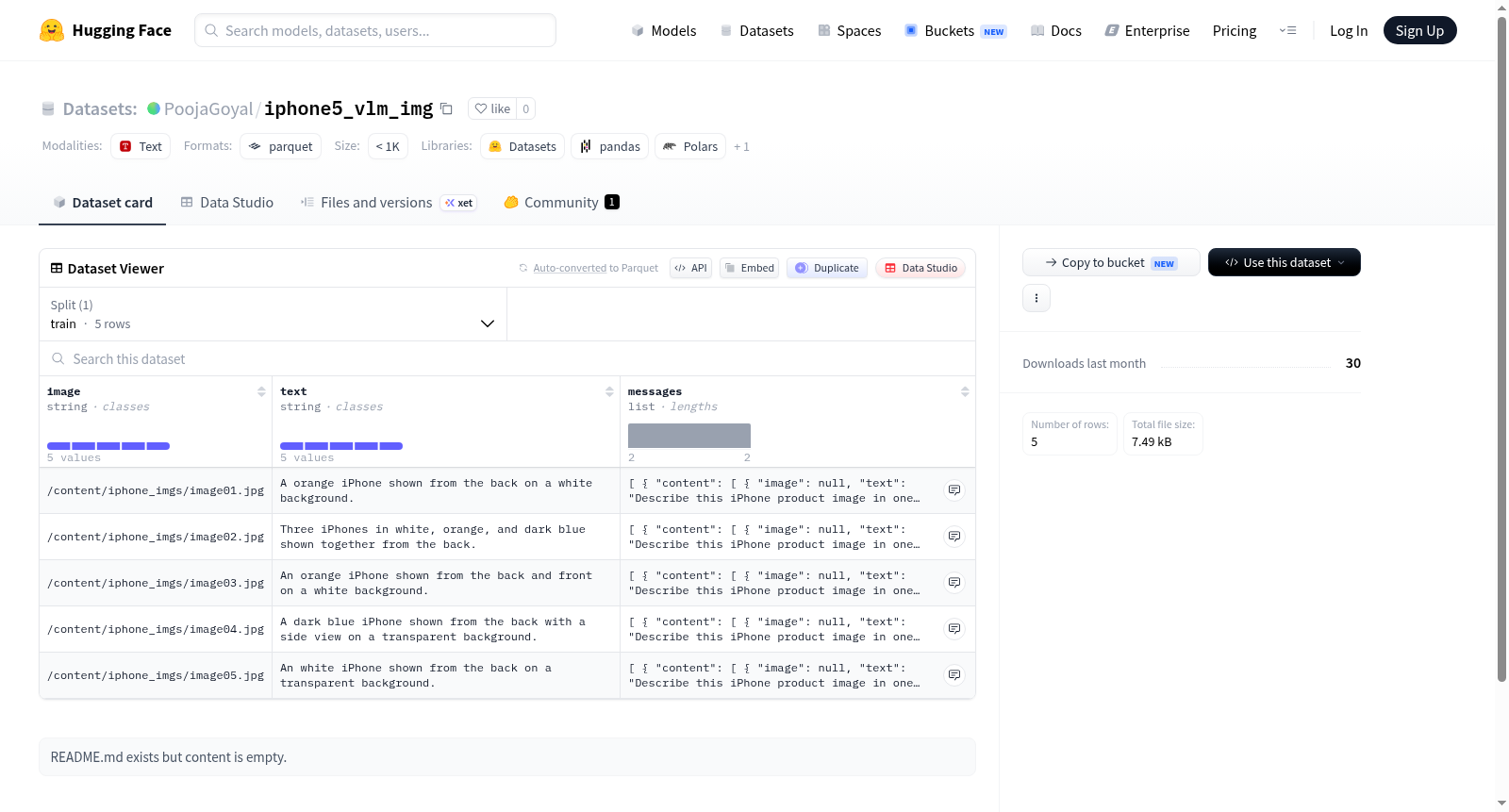Click the Downloads last month value 30
The height and width of the screenshot is (812, 1509).
[x=1353, y=363]
